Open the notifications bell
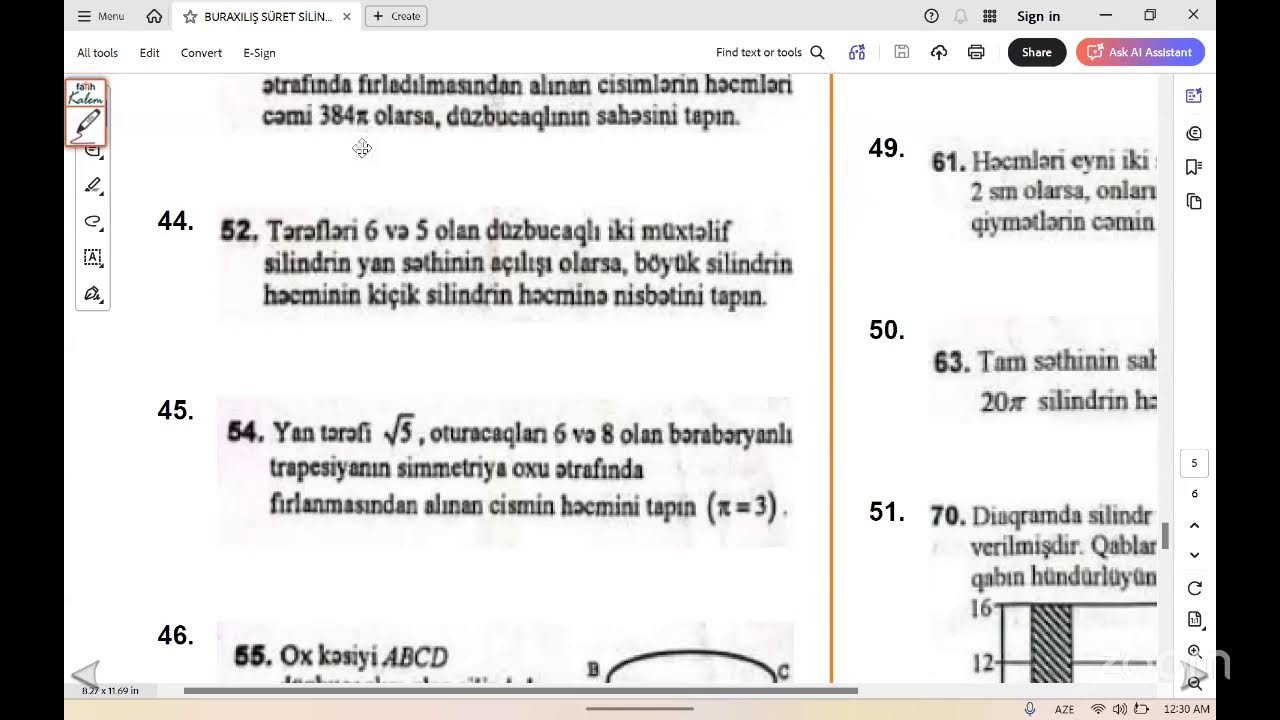The width and height of the screenshot is (1280, 720). (960, 16)
